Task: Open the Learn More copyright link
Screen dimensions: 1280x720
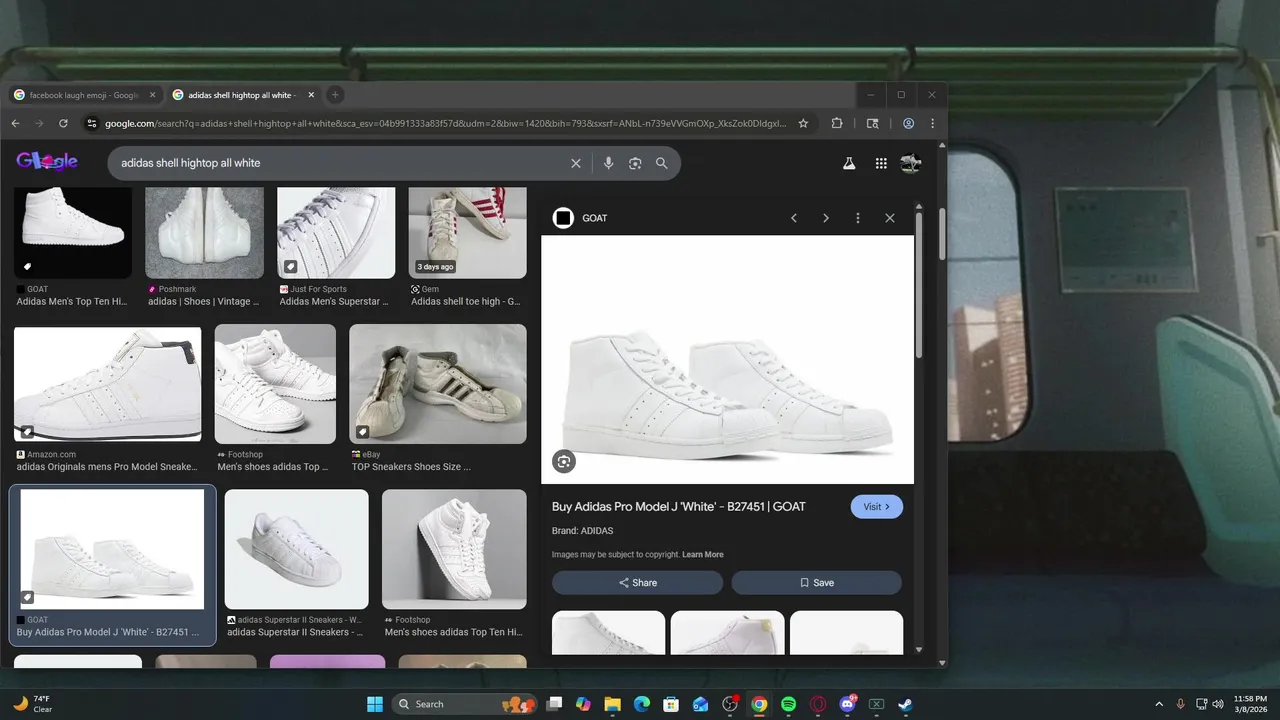Action: point(703,555)
